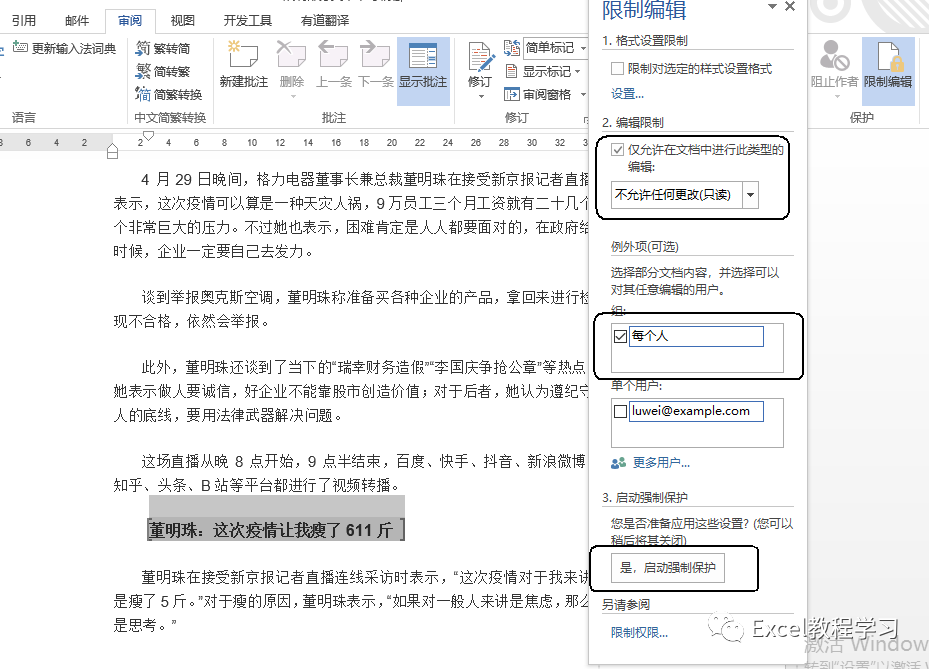Go to next comment 下一条
Viewport: 929px width, 669px height.
[376, 65]
